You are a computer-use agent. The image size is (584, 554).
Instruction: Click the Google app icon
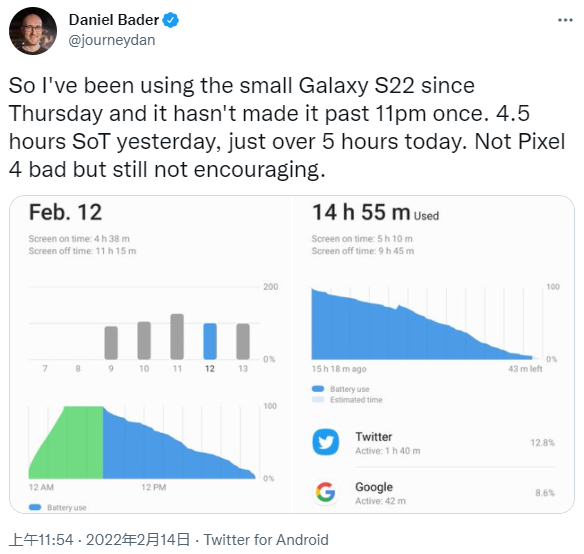[326, 492]
